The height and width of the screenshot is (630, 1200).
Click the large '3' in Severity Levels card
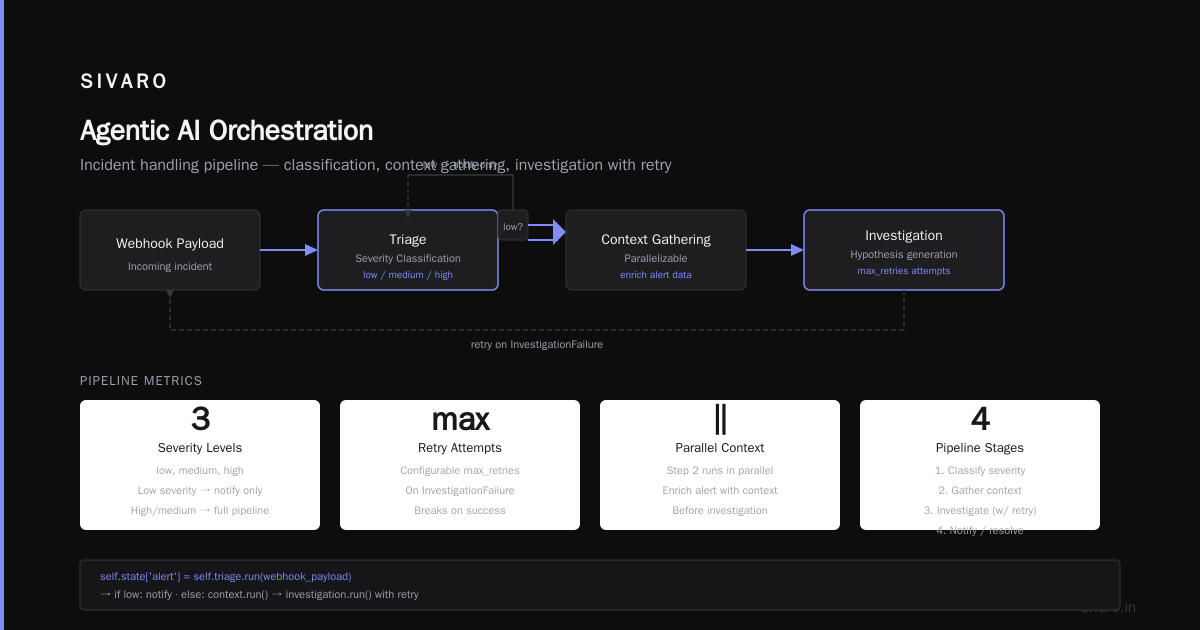click(x=200, y=418)
